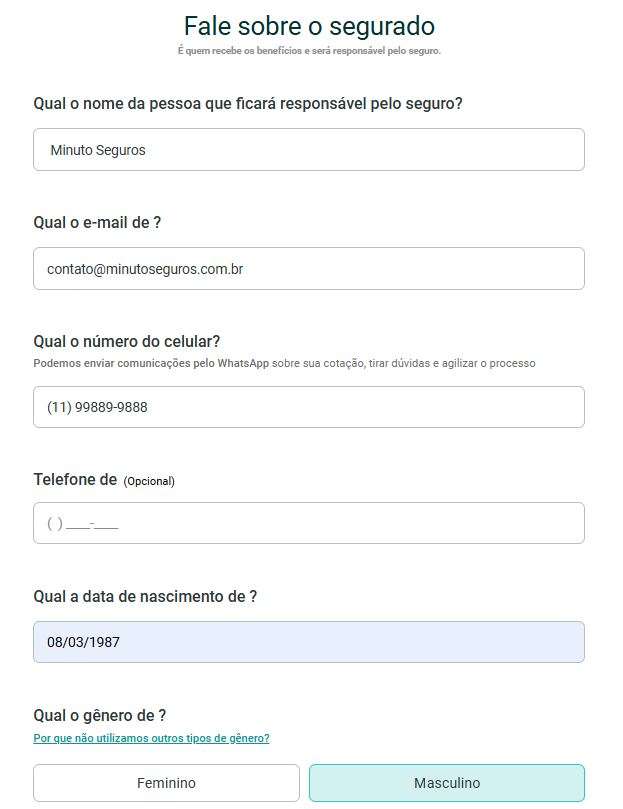The height and width of the screenshot is (809, 623).
Task: Select the Feminino gender option
Action: click(166, 783)
